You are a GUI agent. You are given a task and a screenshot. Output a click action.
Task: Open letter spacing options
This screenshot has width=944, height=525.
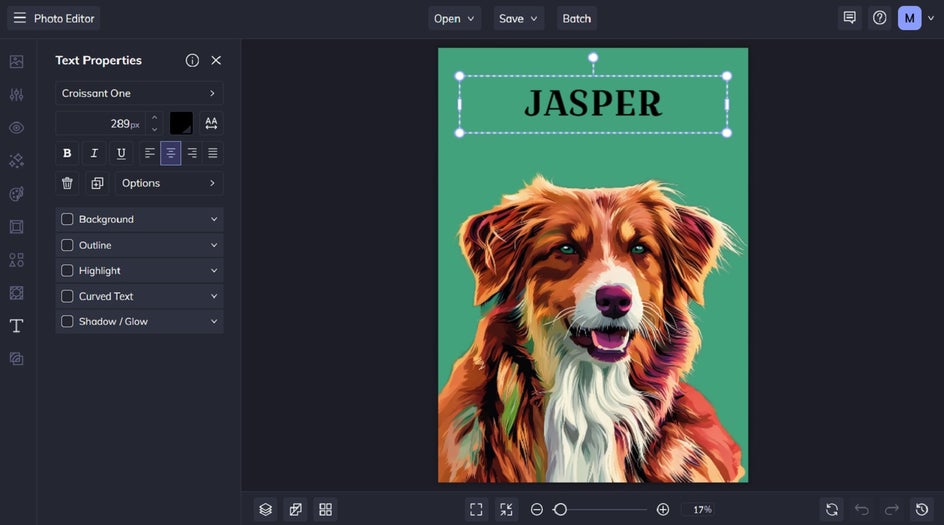click(x=211, y=123)
